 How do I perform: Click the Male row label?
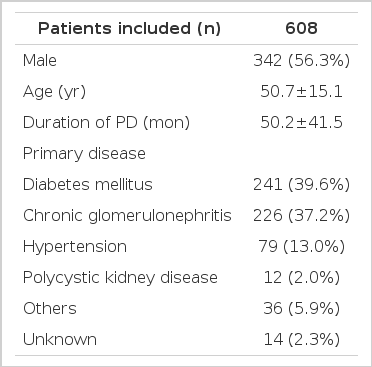click(40, 61)
